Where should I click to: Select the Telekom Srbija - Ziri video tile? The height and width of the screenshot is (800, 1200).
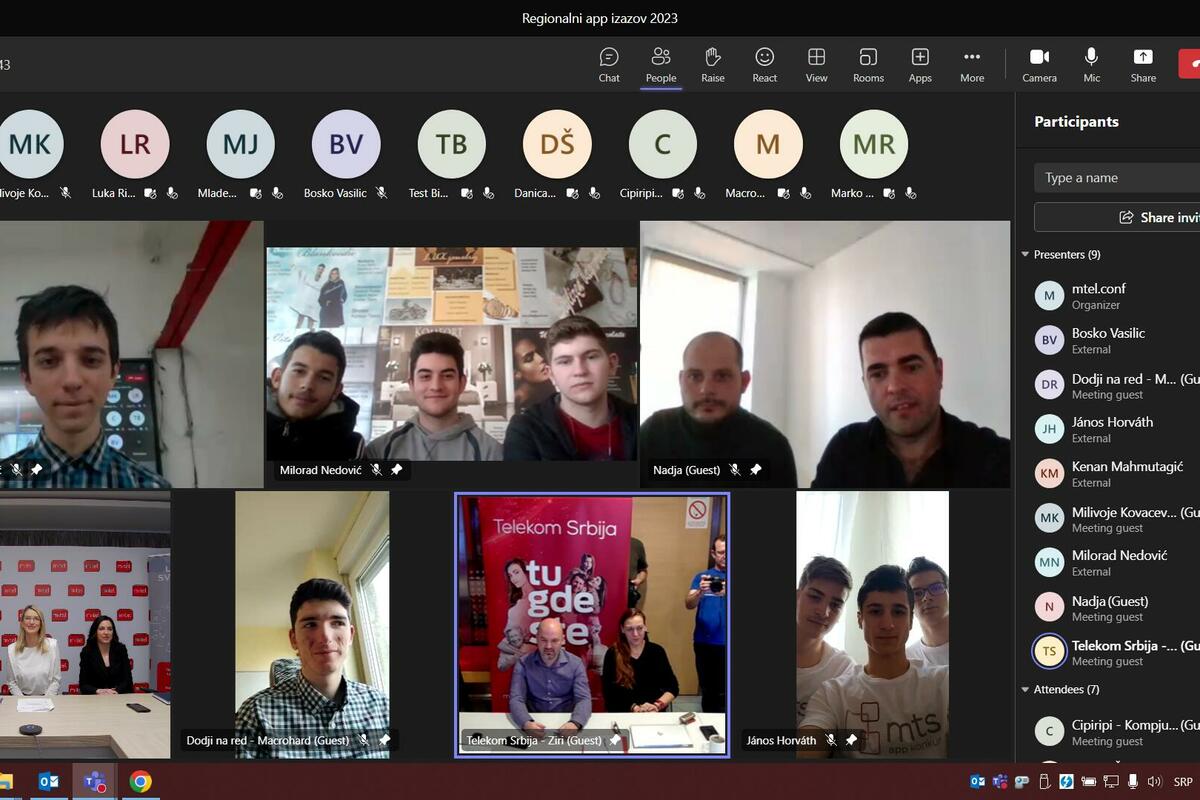[x=592, y=625]
